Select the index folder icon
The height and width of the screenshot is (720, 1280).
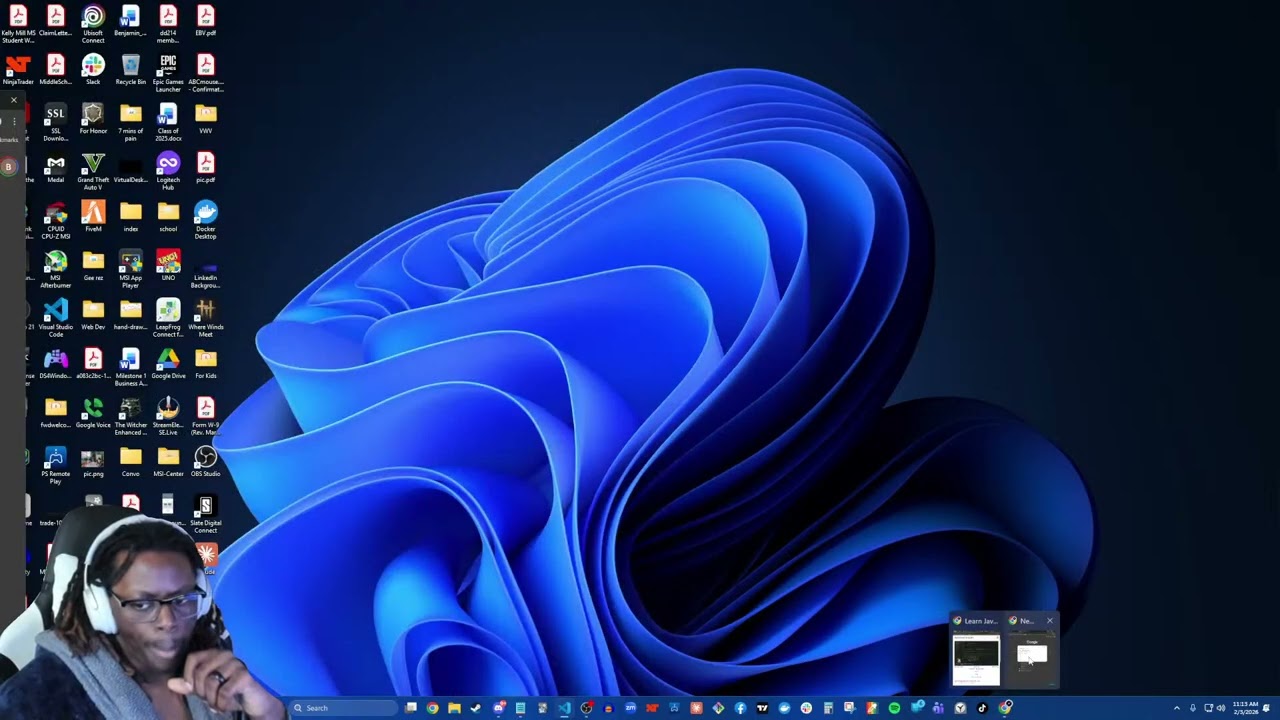130,217
